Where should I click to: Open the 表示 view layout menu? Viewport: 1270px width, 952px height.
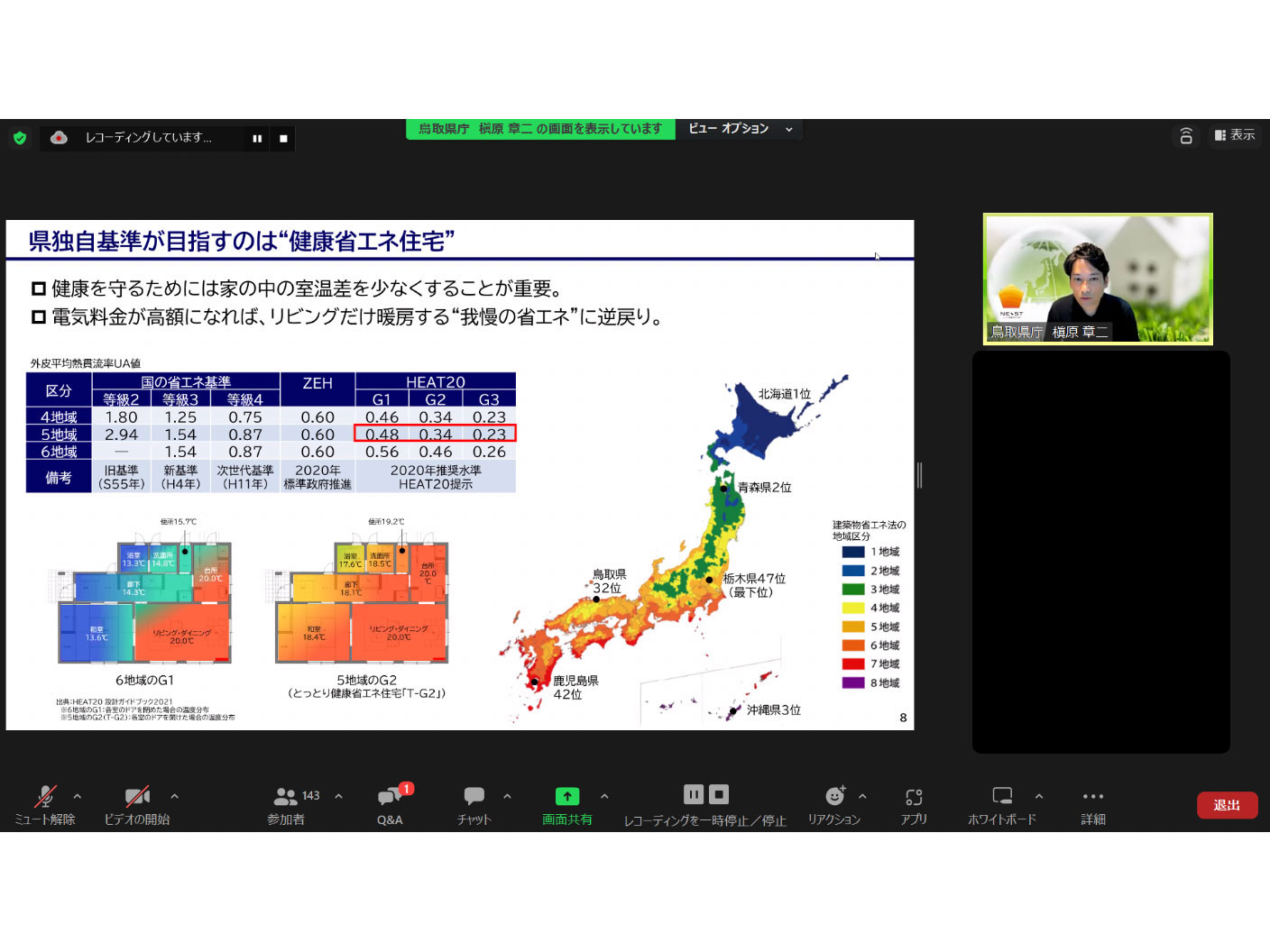(1235, 135)
